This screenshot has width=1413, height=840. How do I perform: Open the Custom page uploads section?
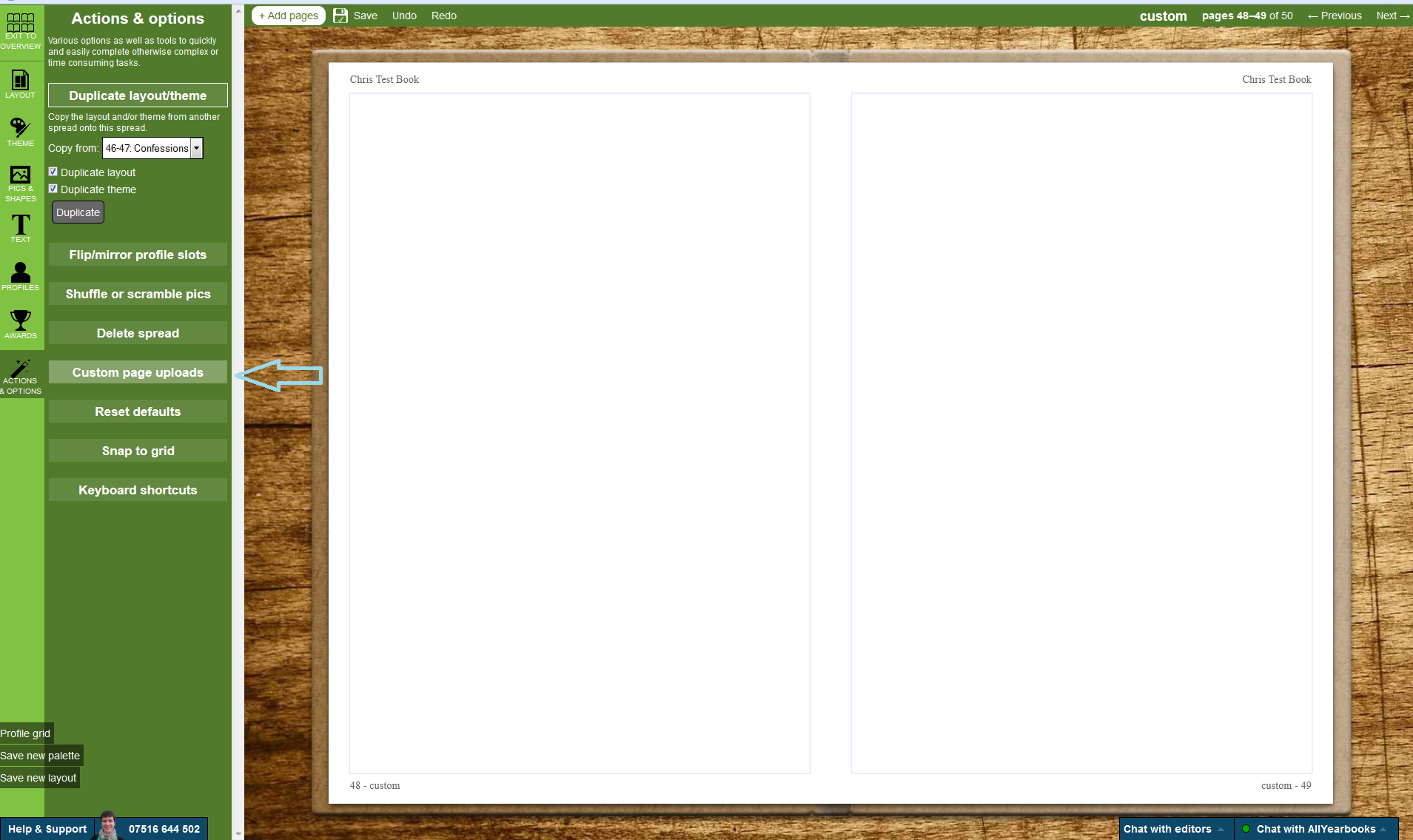click(138, 372)
